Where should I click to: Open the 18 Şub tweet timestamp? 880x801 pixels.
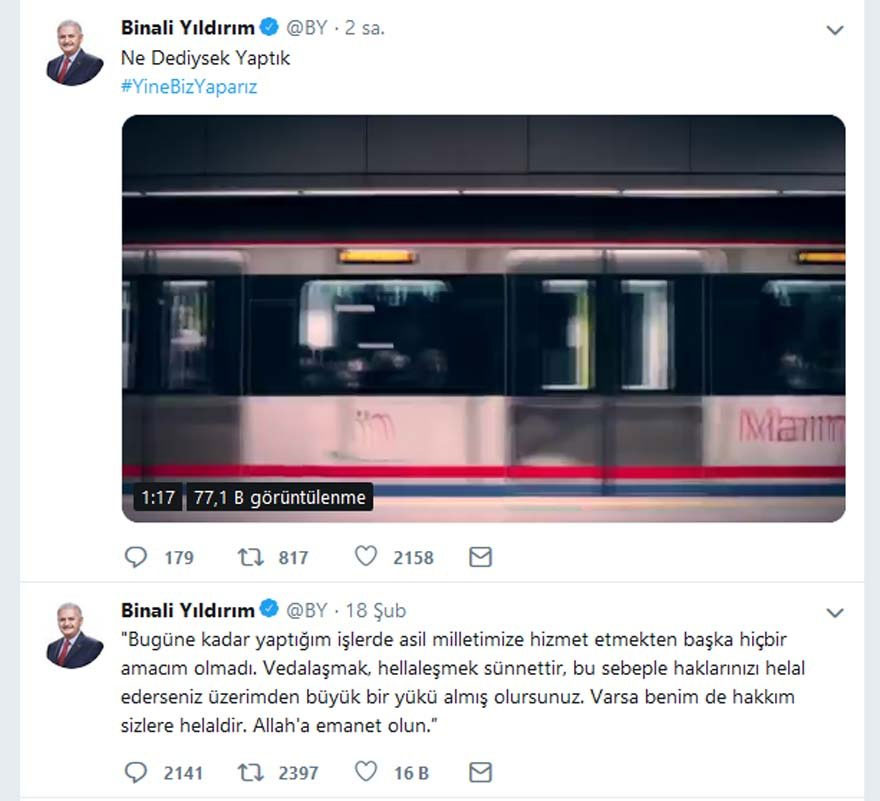click(x=375, y=611)
